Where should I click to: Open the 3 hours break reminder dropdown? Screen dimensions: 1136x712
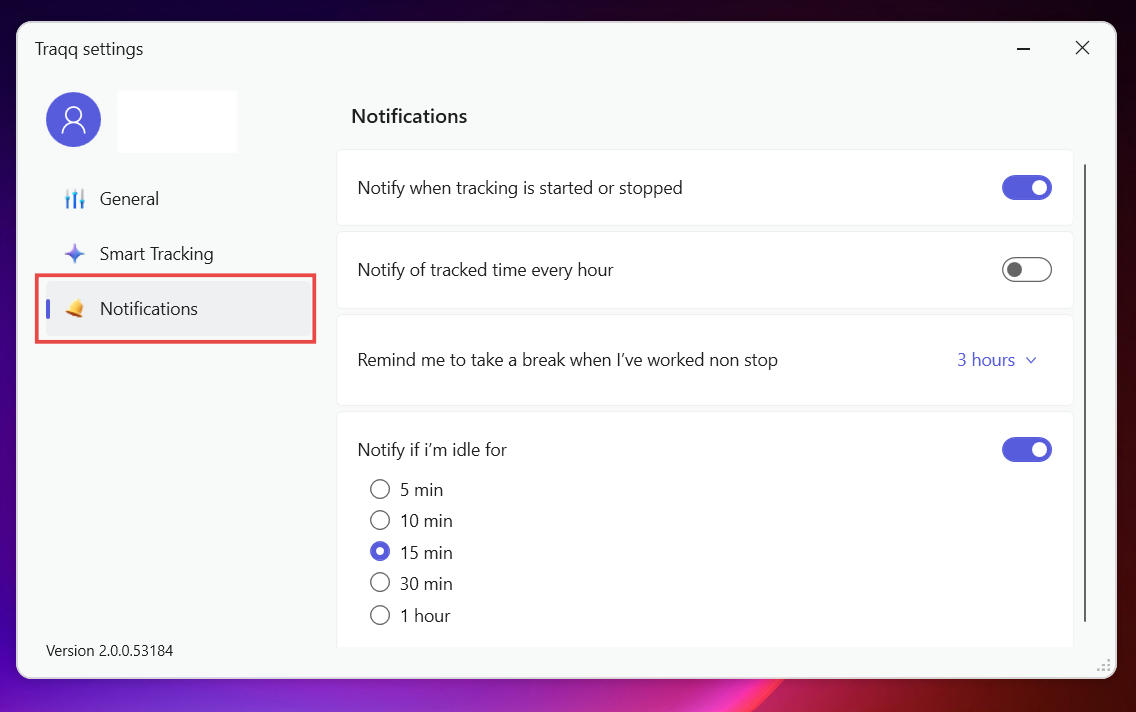pos(997,360)
